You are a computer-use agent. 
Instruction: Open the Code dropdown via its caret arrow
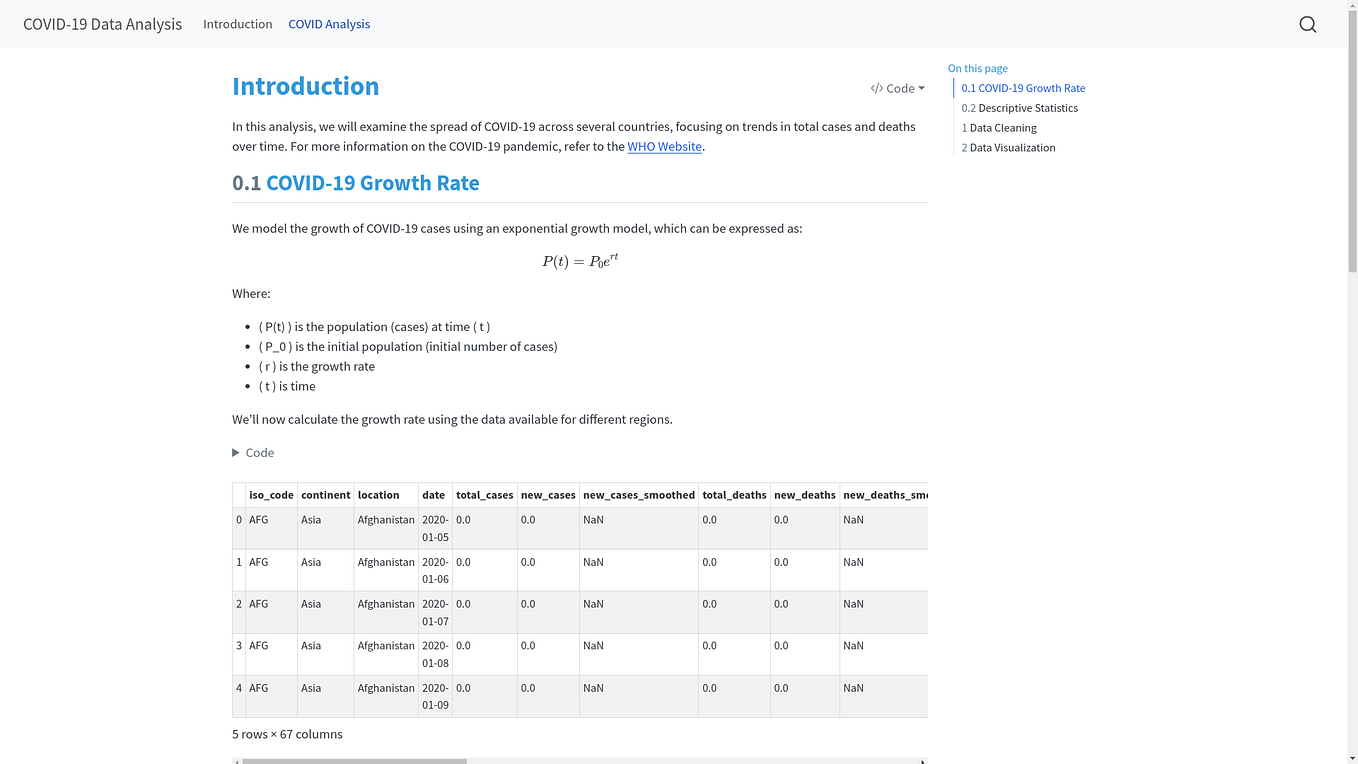coord(921,88)
